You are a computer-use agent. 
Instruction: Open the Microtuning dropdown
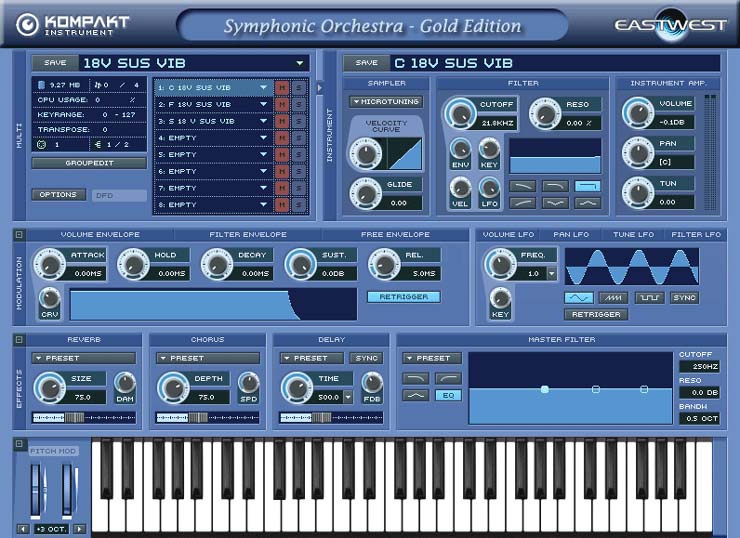[386, 101]
